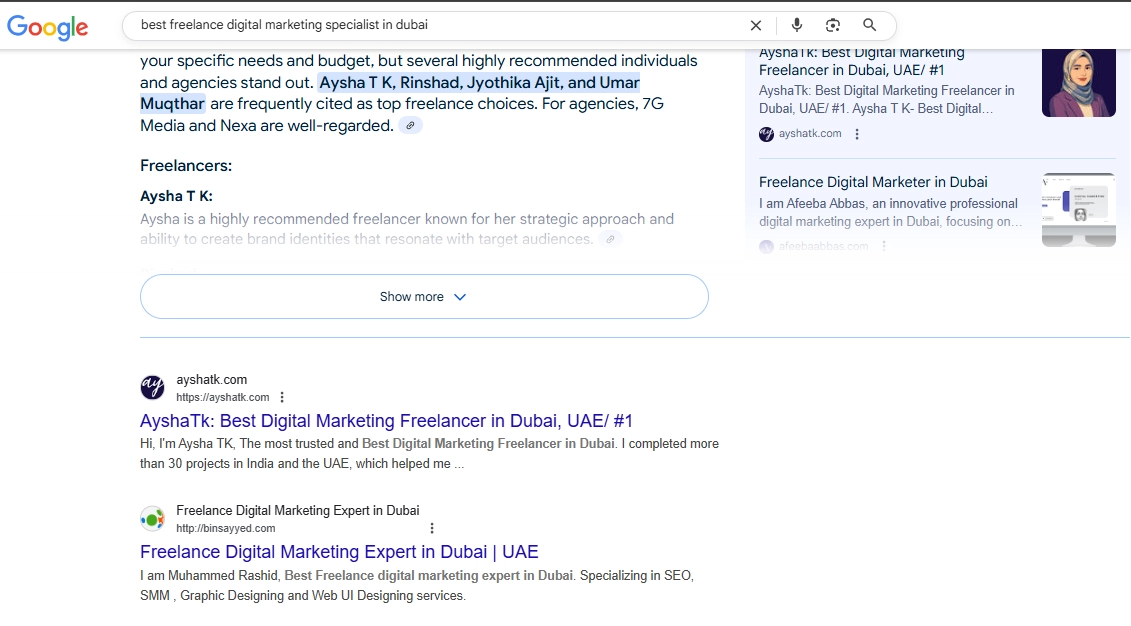The height and width of the screenshot is (626, 1131).
Task: Open Google Lens image search icon
Action: click(x=832, y=25)
